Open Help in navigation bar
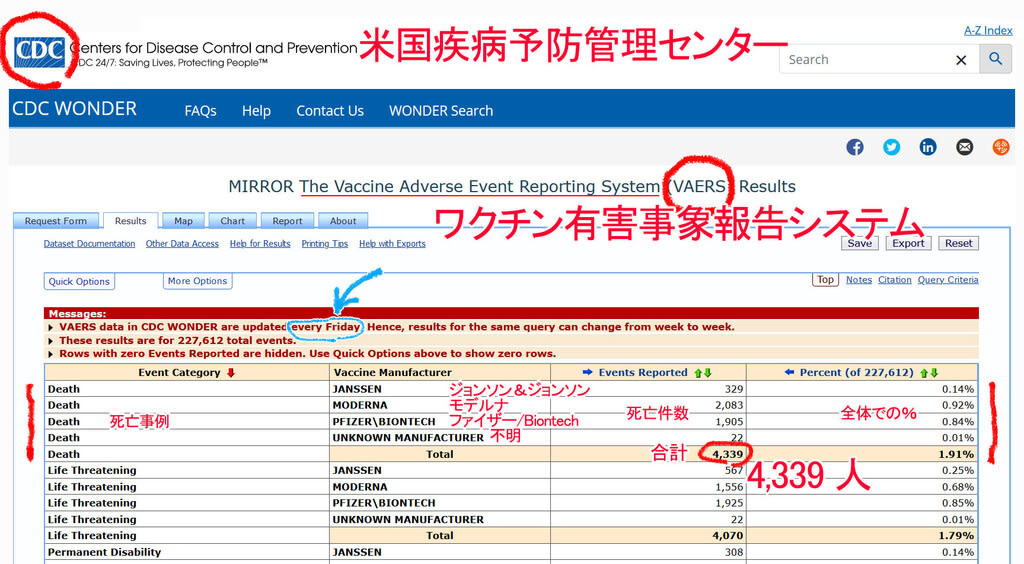The width and height of the screenshot is (1024, 564). (x=256, y=111)
